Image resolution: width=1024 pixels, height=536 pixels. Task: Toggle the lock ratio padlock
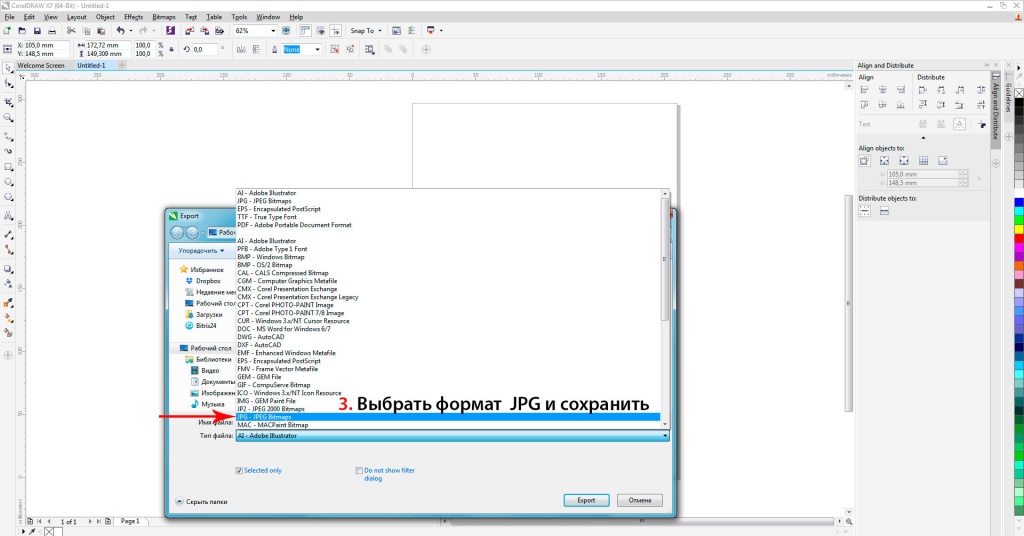pyautogui.click(x=171, y=50)
